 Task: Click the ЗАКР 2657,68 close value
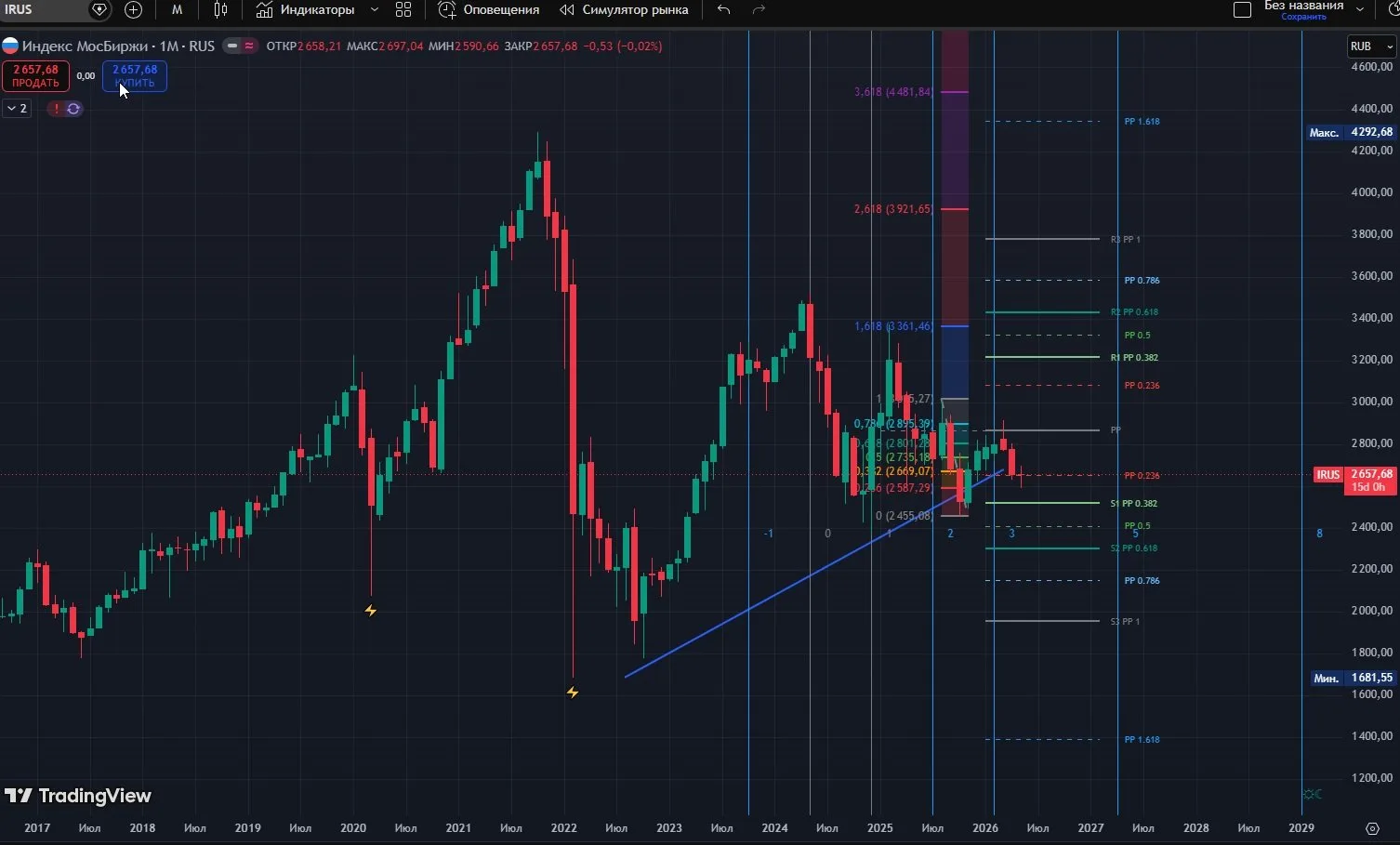click(x=541, y=46)
